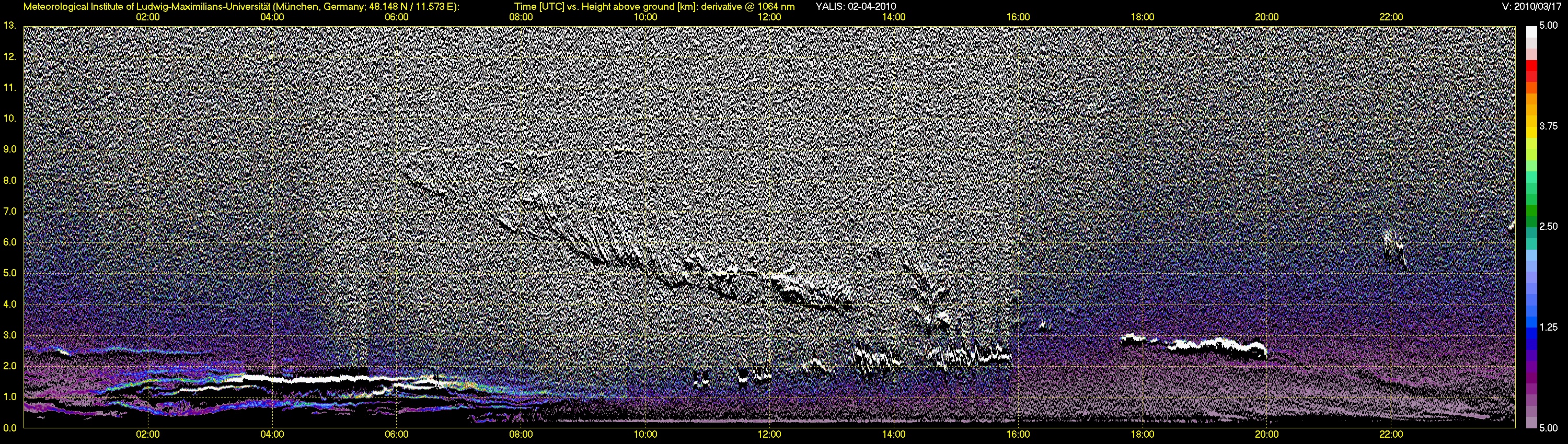The width and height of the screenshot is (1568, 444).
Task: Click the 'YALIS: 02-04-2010' date label
Action: pyautogui.click(x=855, y=7)
